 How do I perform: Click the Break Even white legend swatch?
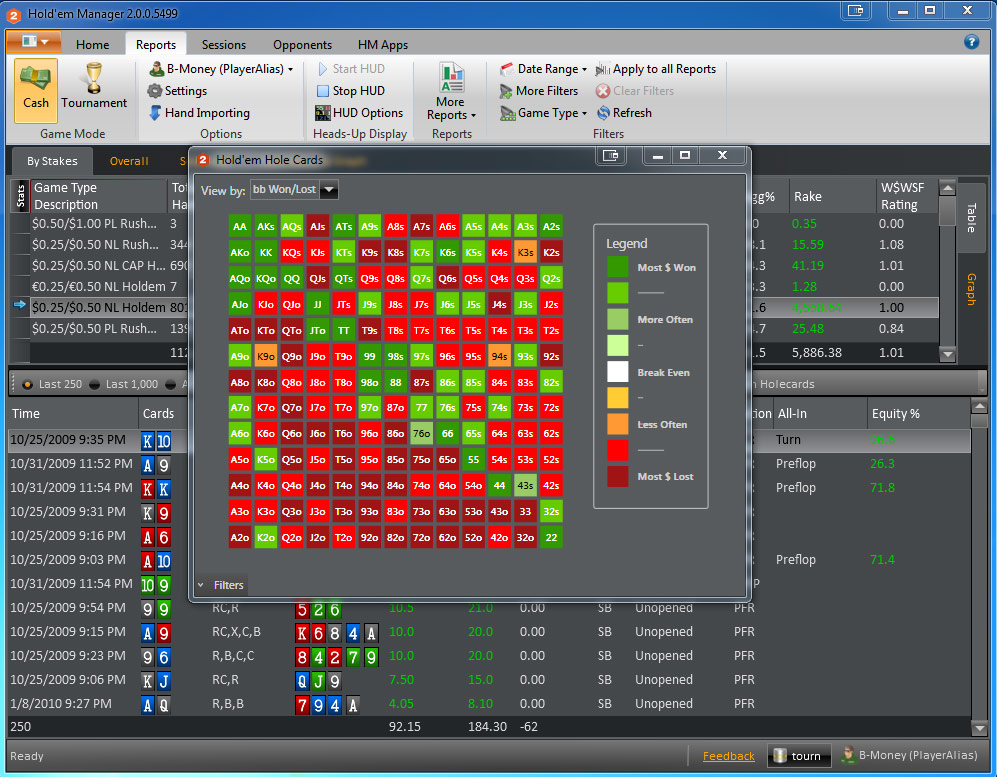point(617,372)
